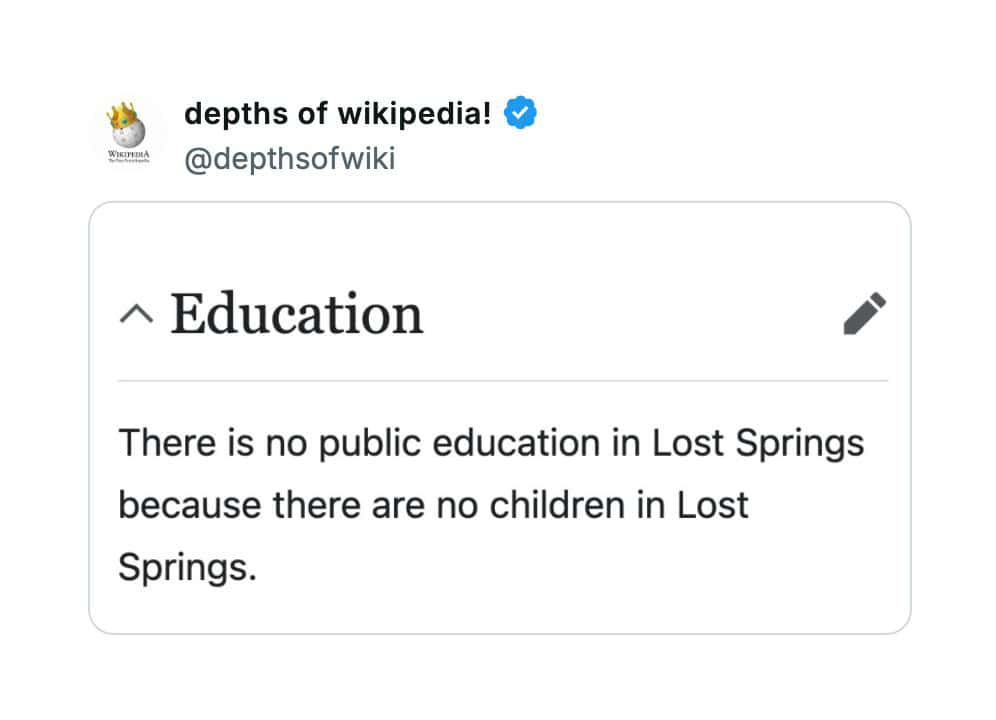Click the 'depths of wikipedia!' display name

(338, 114)
